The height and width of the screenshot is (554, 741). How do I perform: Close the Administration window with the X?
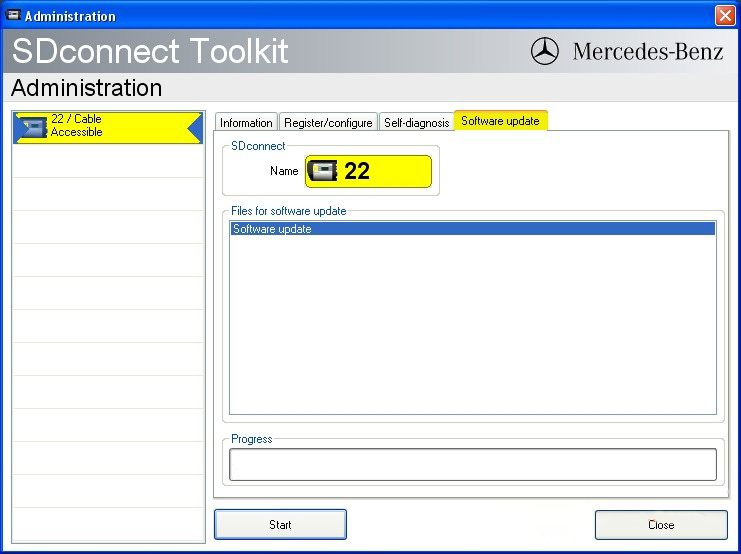click(x=725, y=16)
